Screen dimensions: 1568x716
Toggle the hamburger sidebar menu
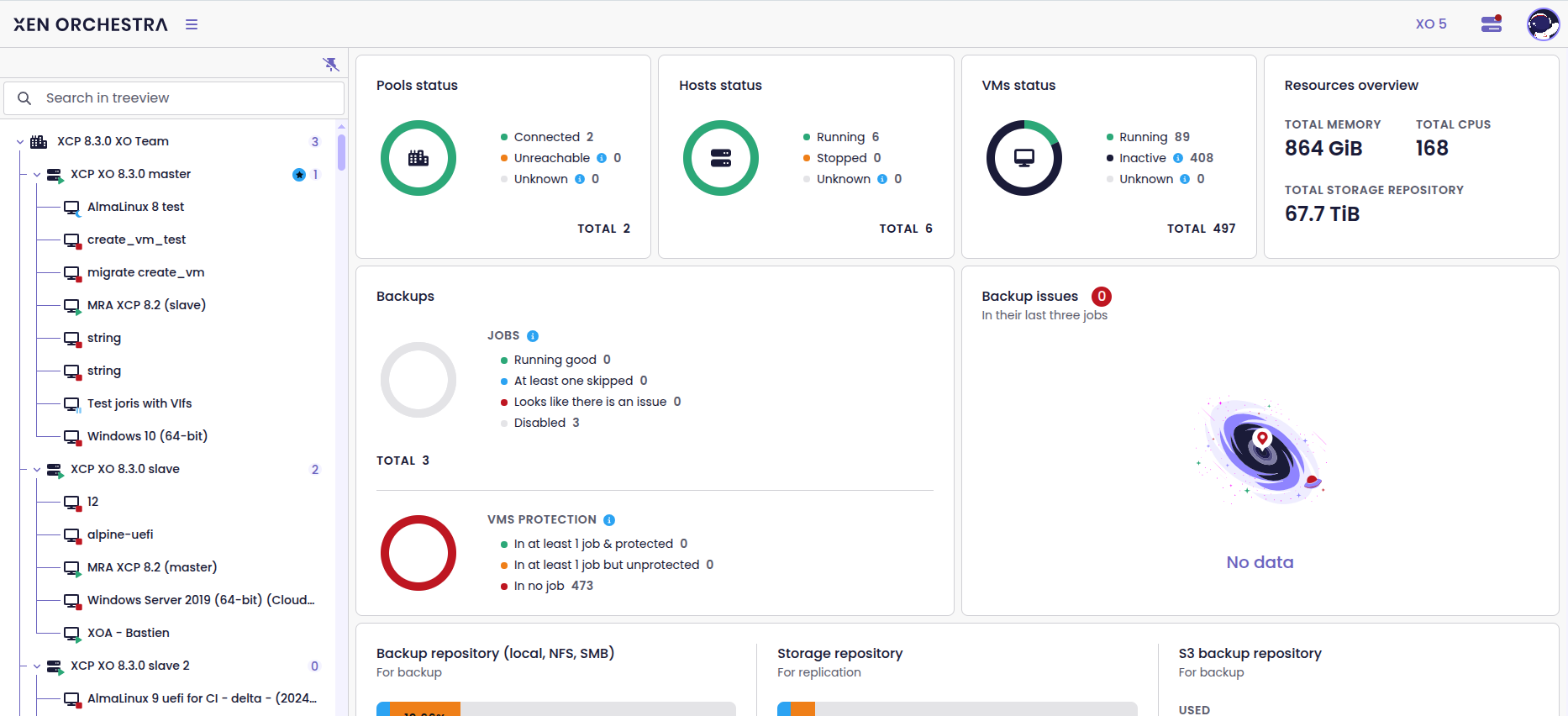[x=192, y=24]
